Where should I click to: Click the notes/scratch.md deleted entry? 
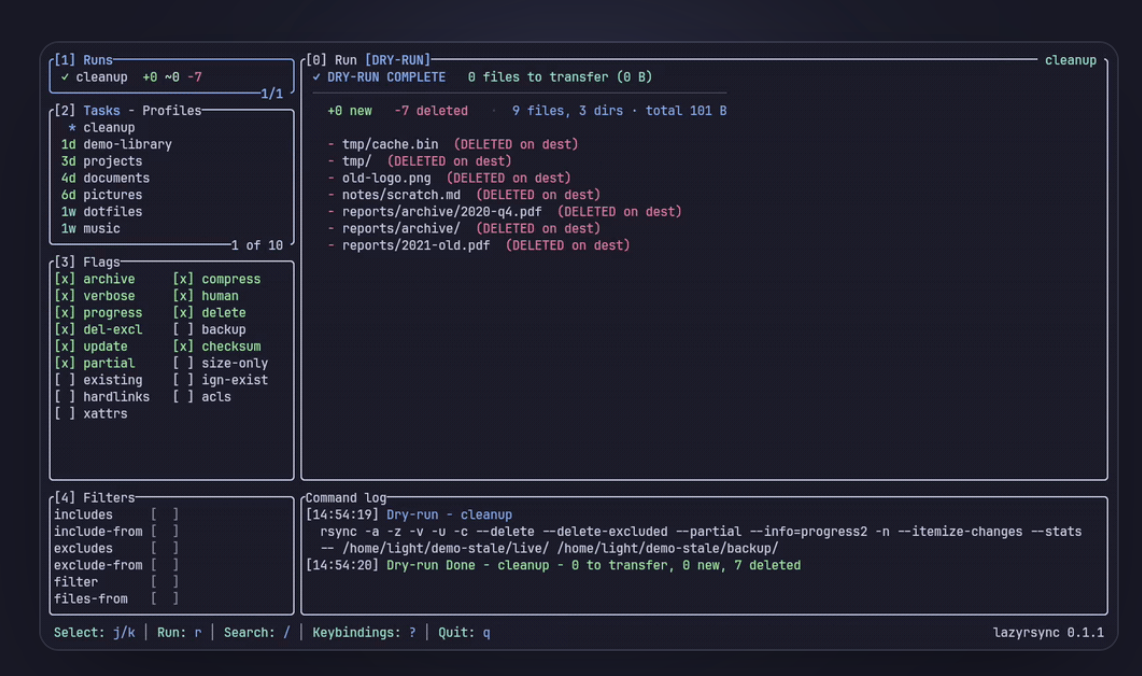point(464,194)
